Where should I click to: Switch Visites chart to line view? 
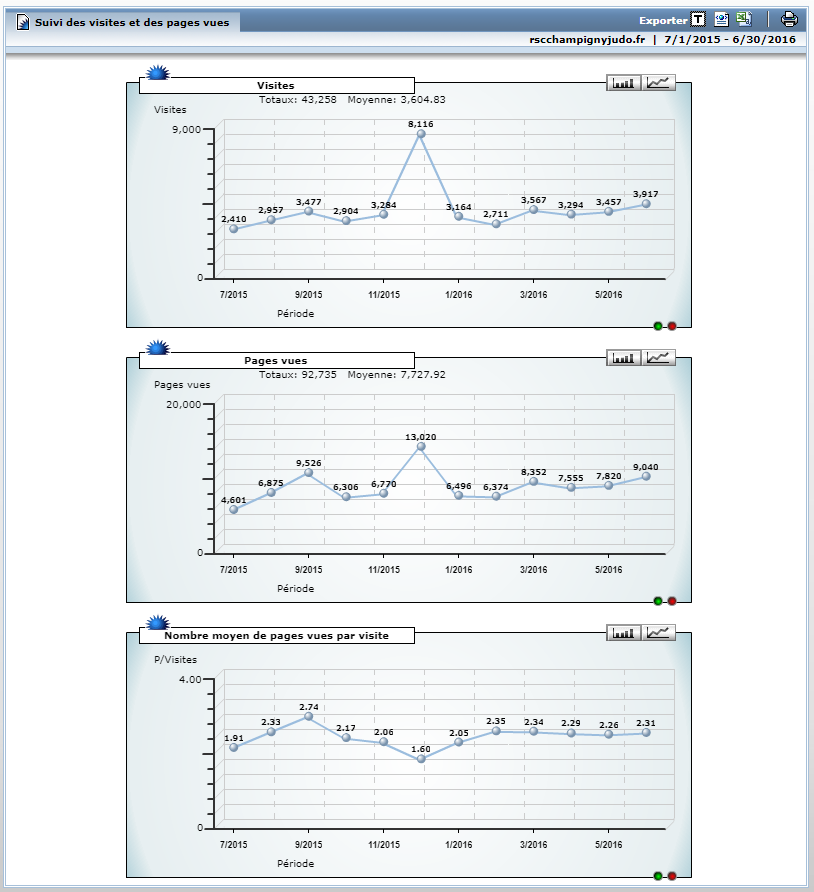coord(659,83)
